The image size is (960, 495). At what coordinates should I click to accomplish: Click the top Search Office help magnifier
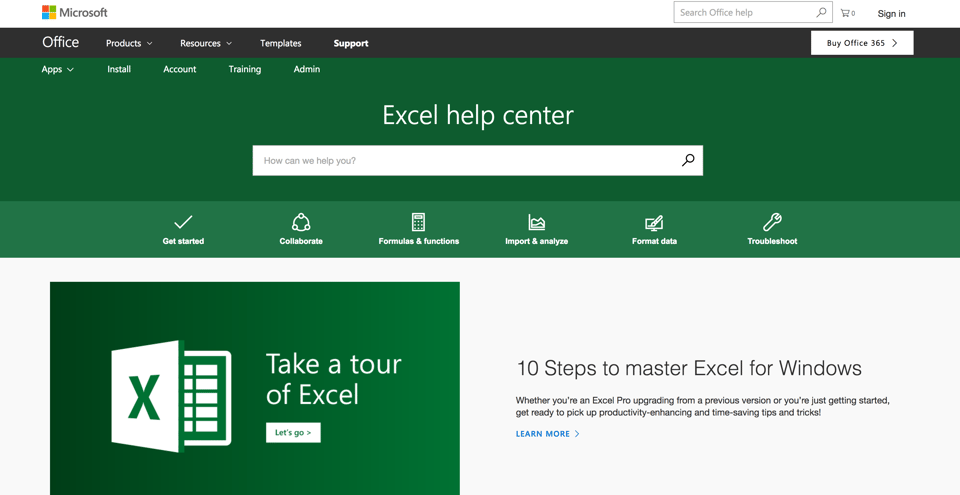click(x=821, y=13)
